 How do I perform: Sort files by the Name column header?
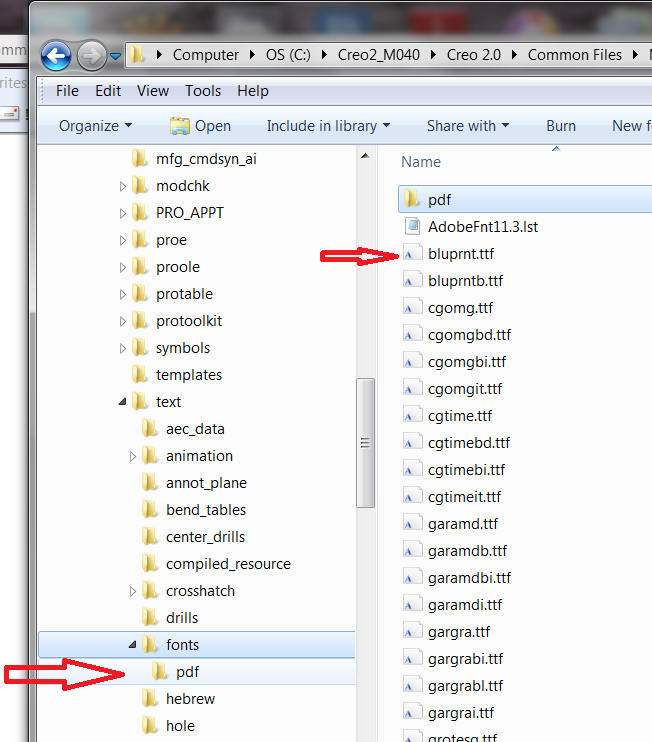click(x=421, y=162)
